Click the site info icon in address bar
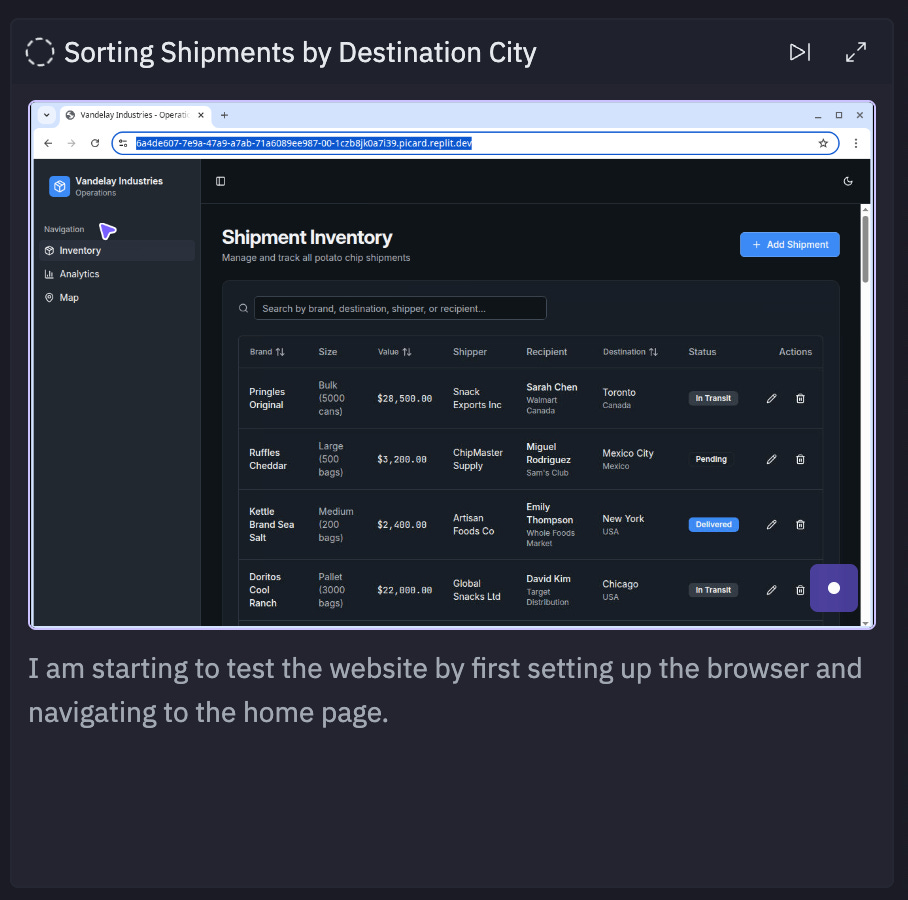This screenshot has height=900, width=908. 123,143
